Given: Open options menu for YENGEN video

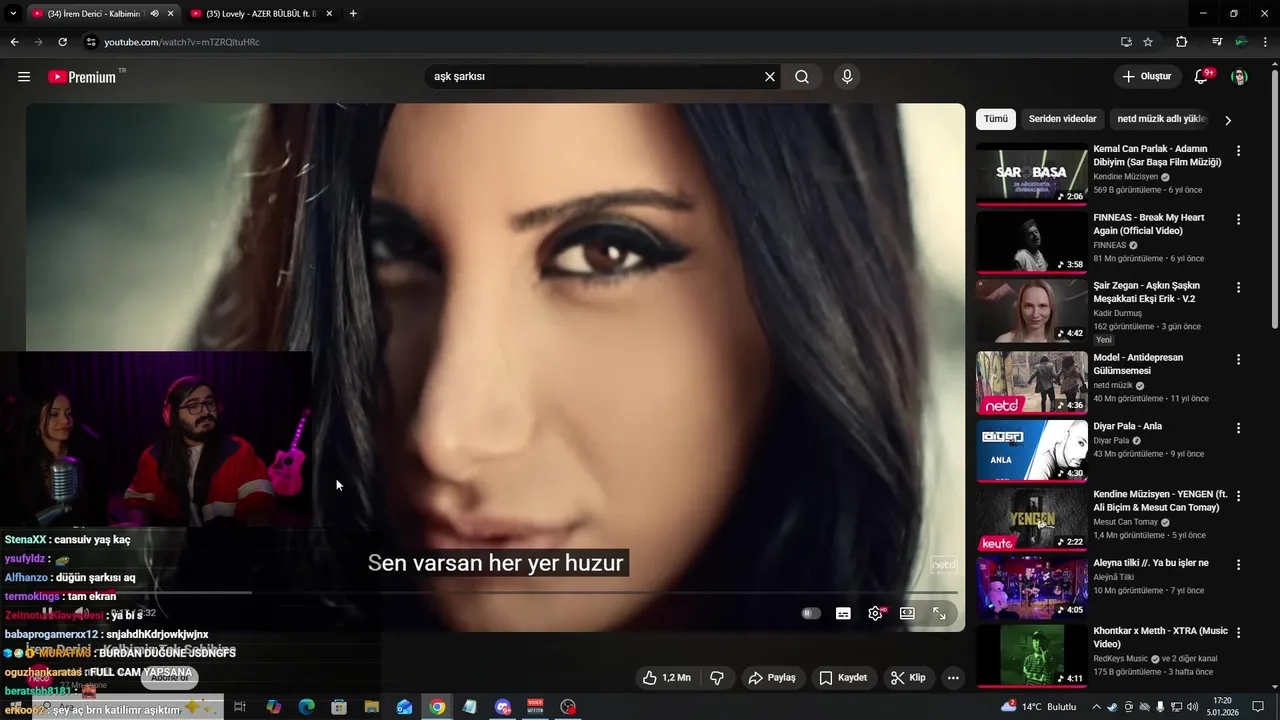Looking at the screenshot, I should pos(1239,495).
